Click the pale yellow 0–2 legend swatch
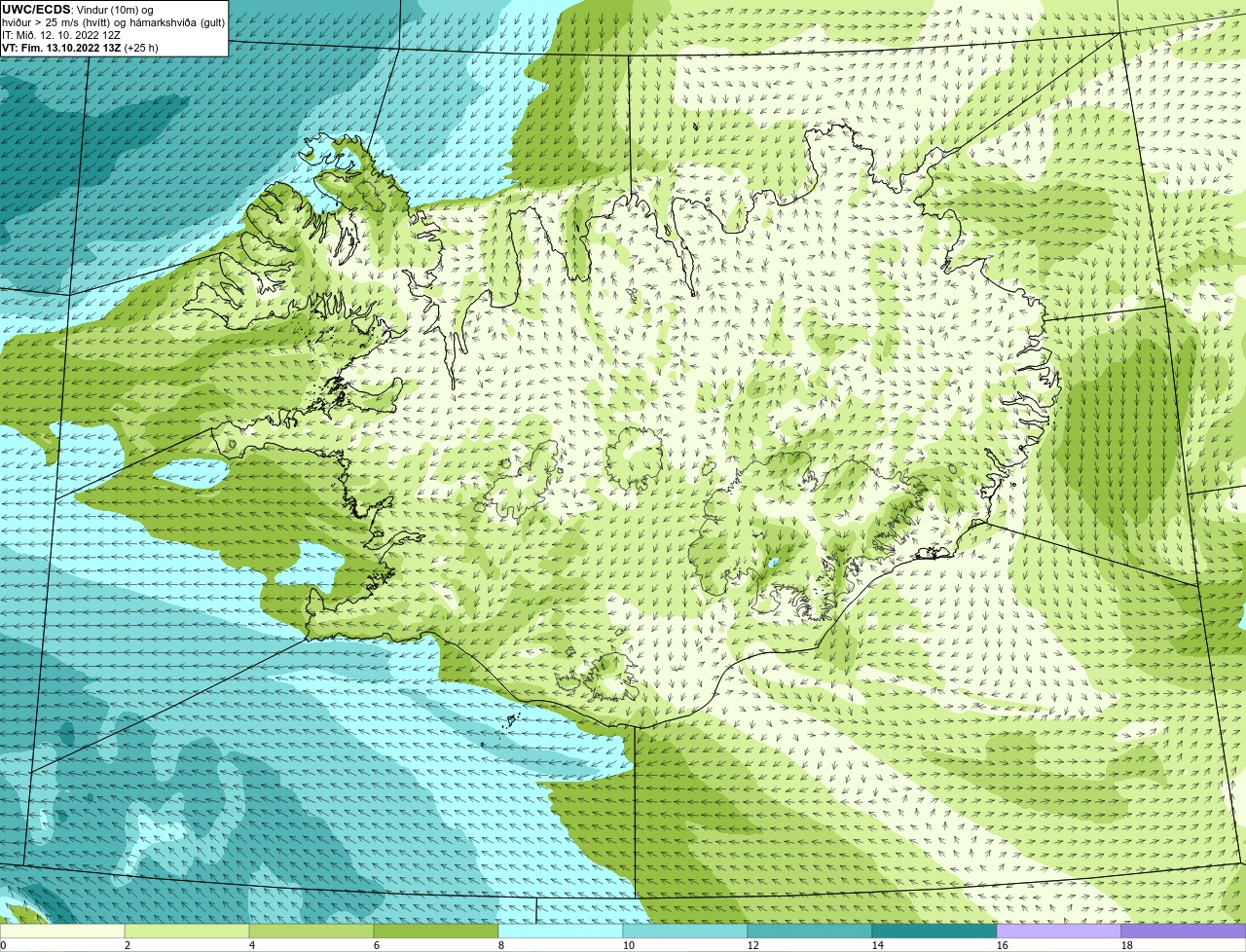The height and width of the screenshot is (952, 1246). coord(62,932)
